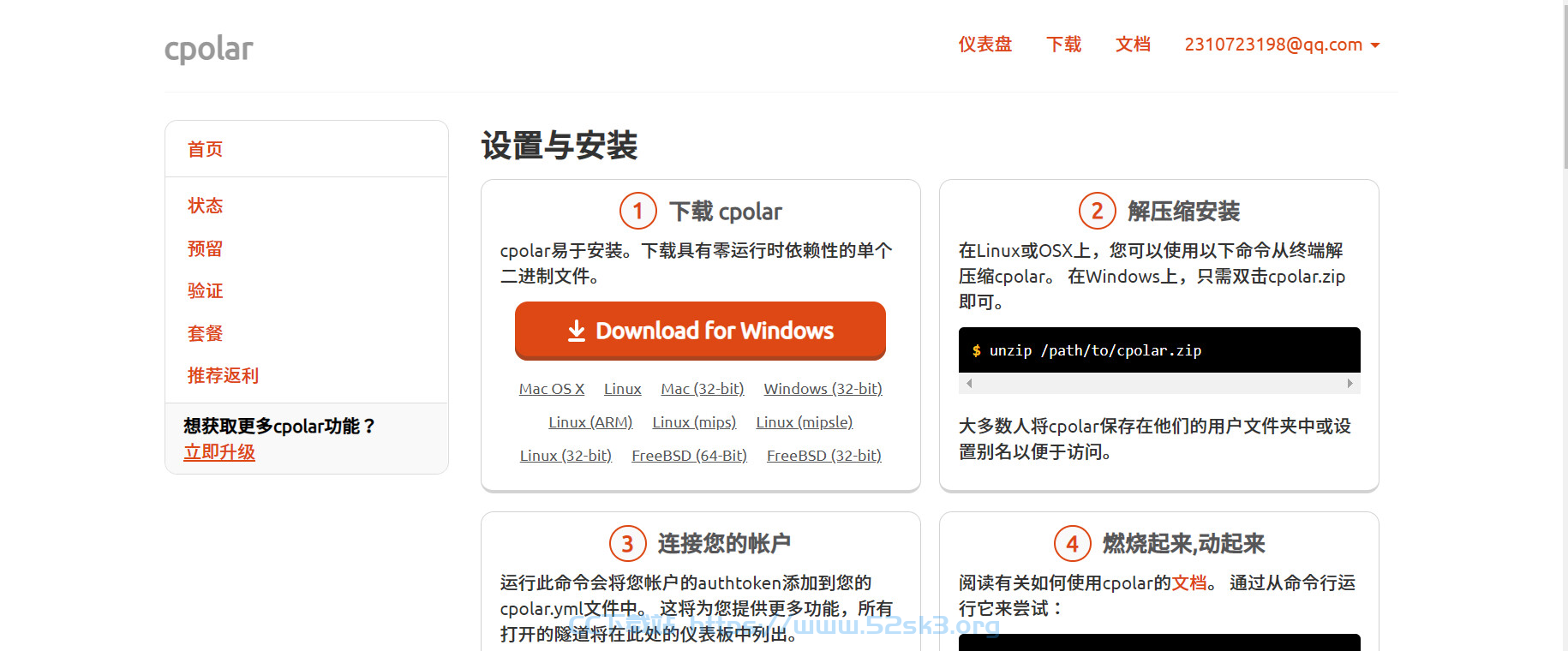Click the FreeBSD (64-Bit) download link
The height and width of the screenshot is (651, 1568).
689,456
